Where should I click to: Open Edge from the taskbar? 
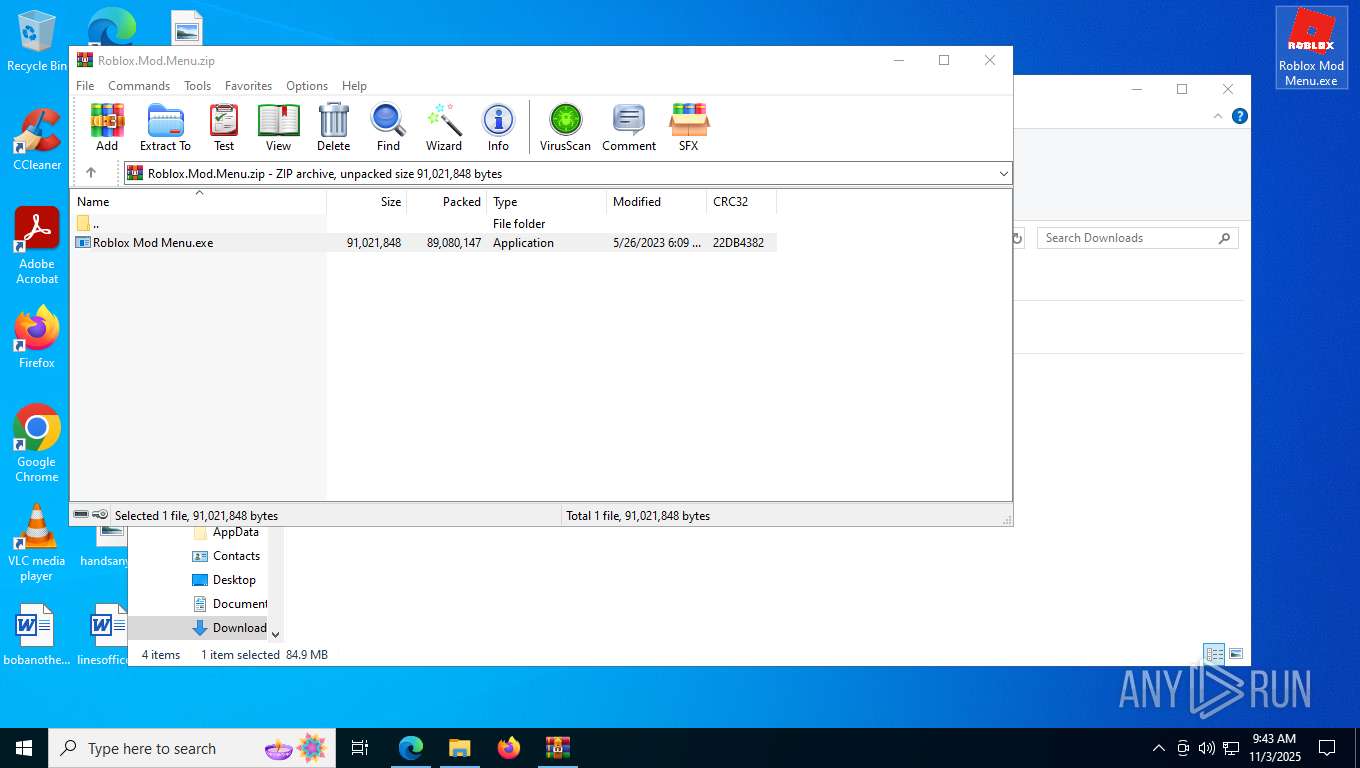coord(411,748)
